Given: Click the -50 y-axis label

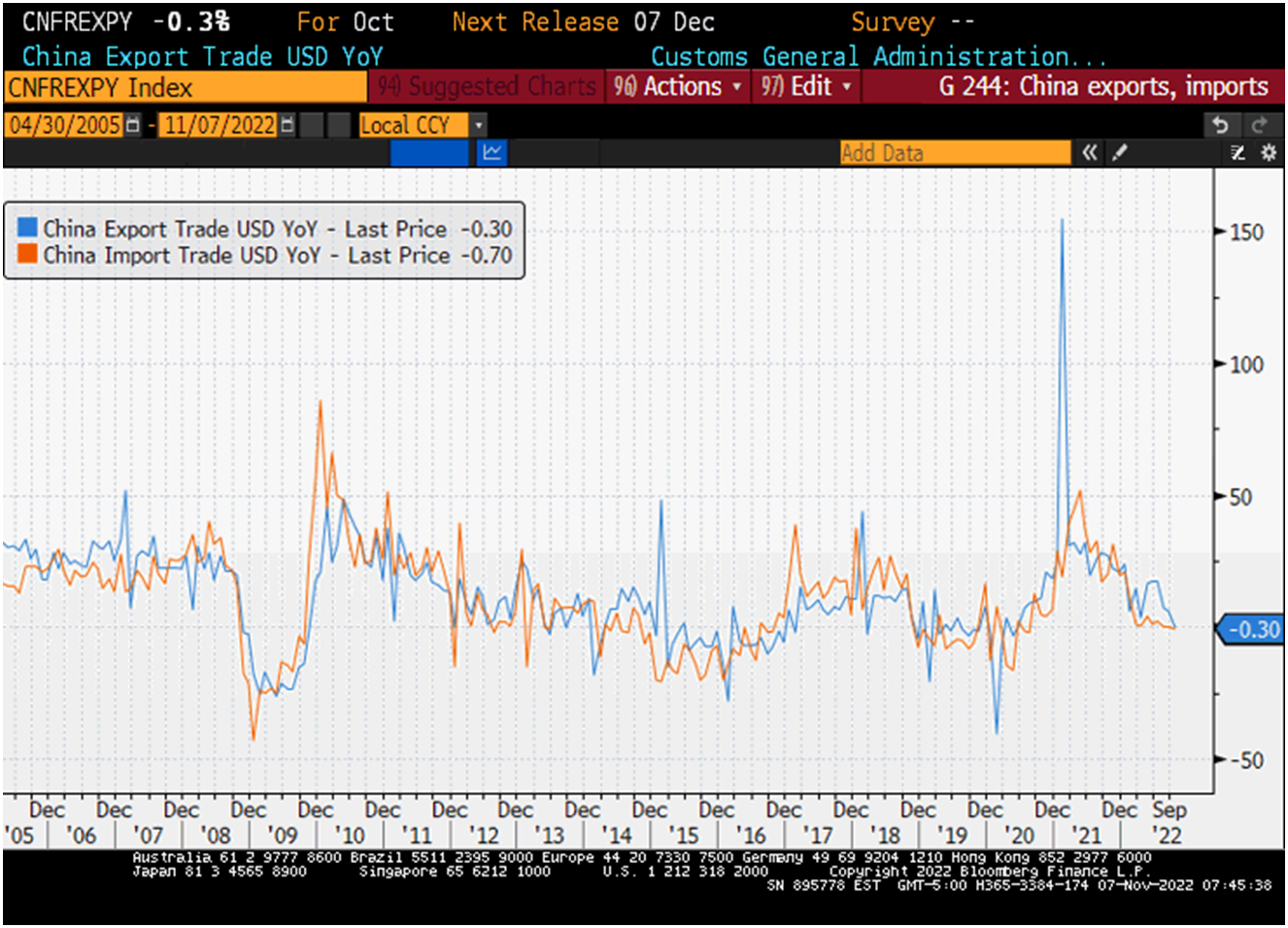Looking at the screenshot, I should [x=1245, y=760].
